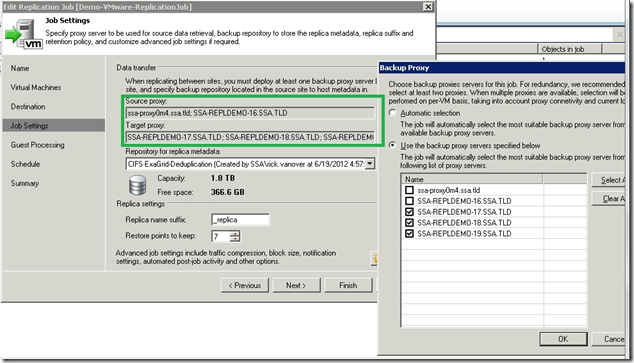Screen dimensions: 634x363
Task: Open the Destination wizard step
Action: coord(28,107)
